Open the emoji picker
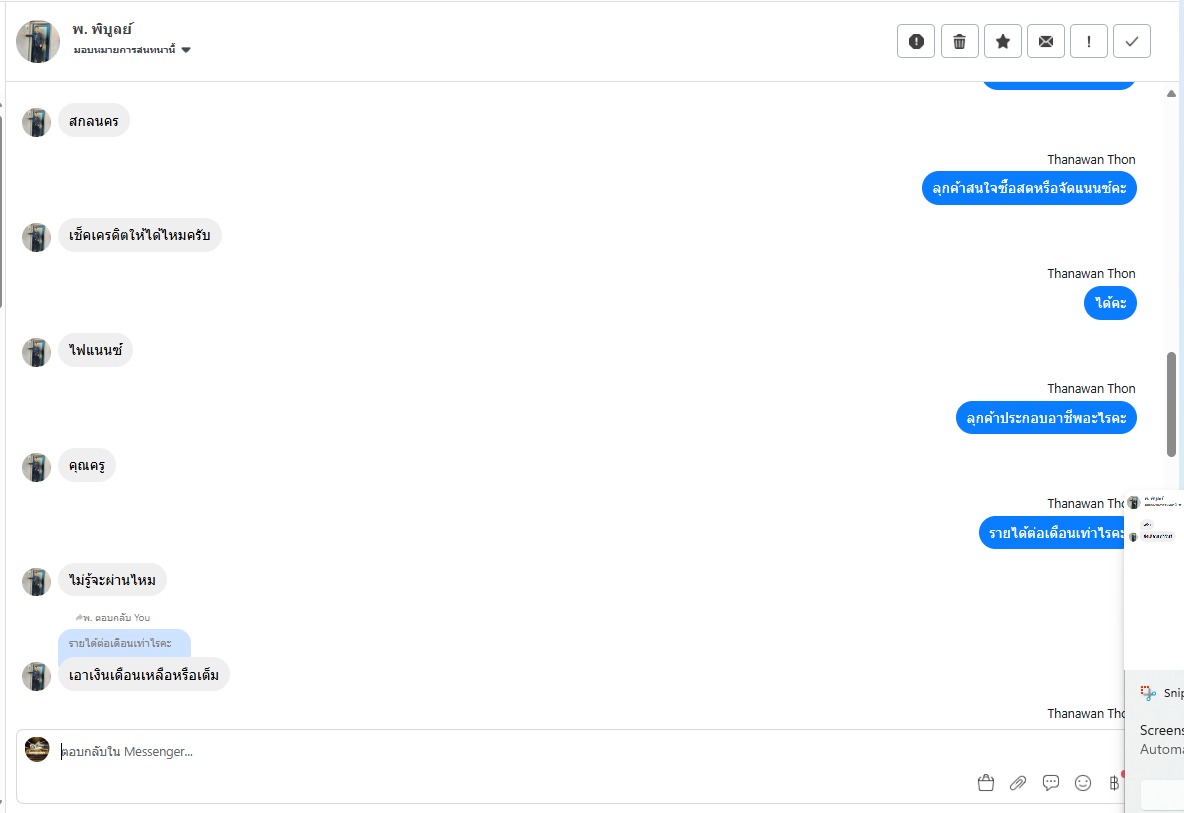This screenshot has height=813, width=1184. 1083,783
